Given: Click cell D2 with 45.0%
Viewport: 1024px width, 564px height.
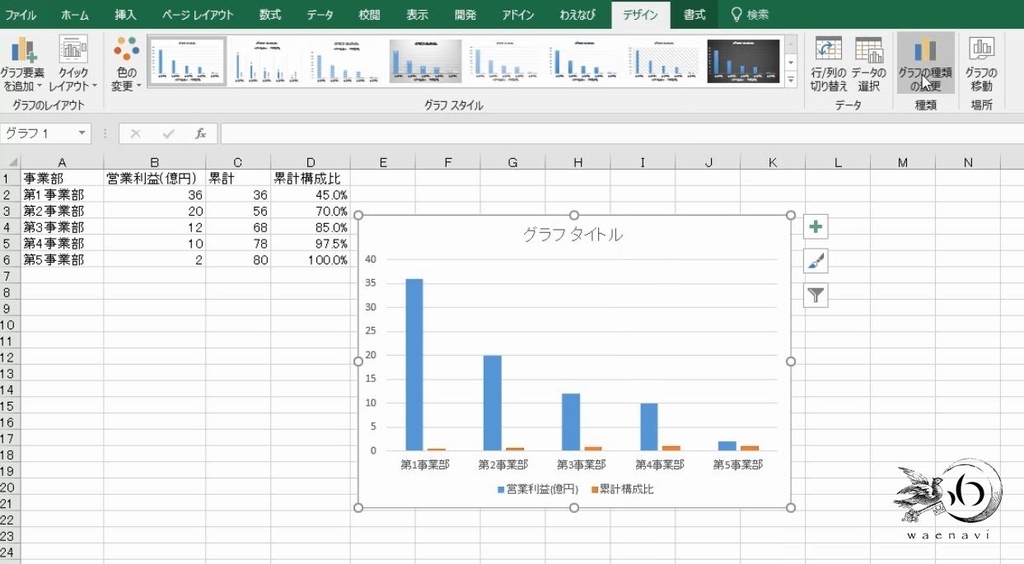Looking at the screenshot, I should (x=310, y=195).
